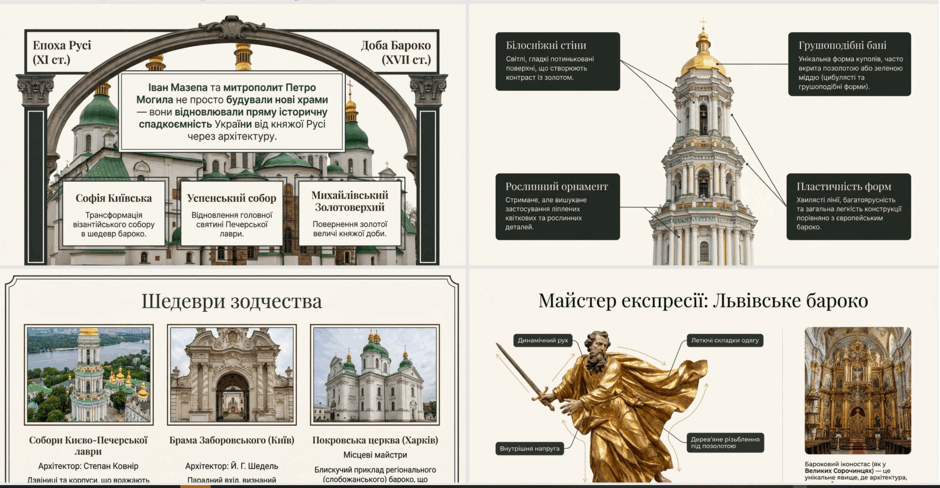Select the 'Успенський собор' card
Viewport: 940px width, 488px height.
[x=231, y=213]
